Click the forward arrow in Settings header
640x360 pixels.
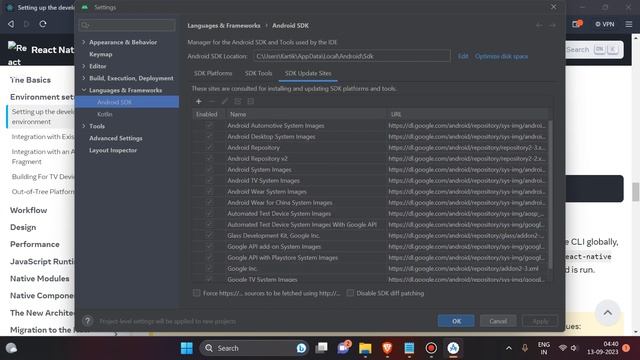[x=552, y=25]
